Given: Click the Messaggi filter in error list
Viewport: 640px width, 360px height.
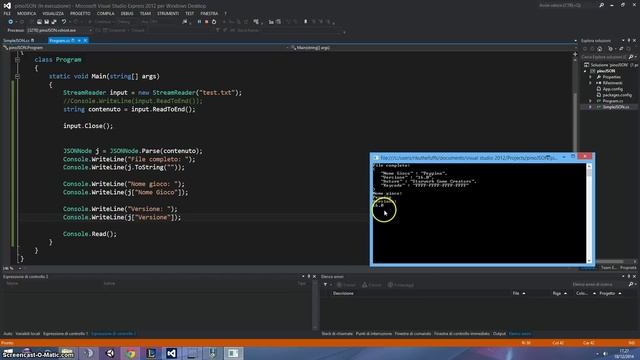Looking at the screenshot, I should point(401,284).
